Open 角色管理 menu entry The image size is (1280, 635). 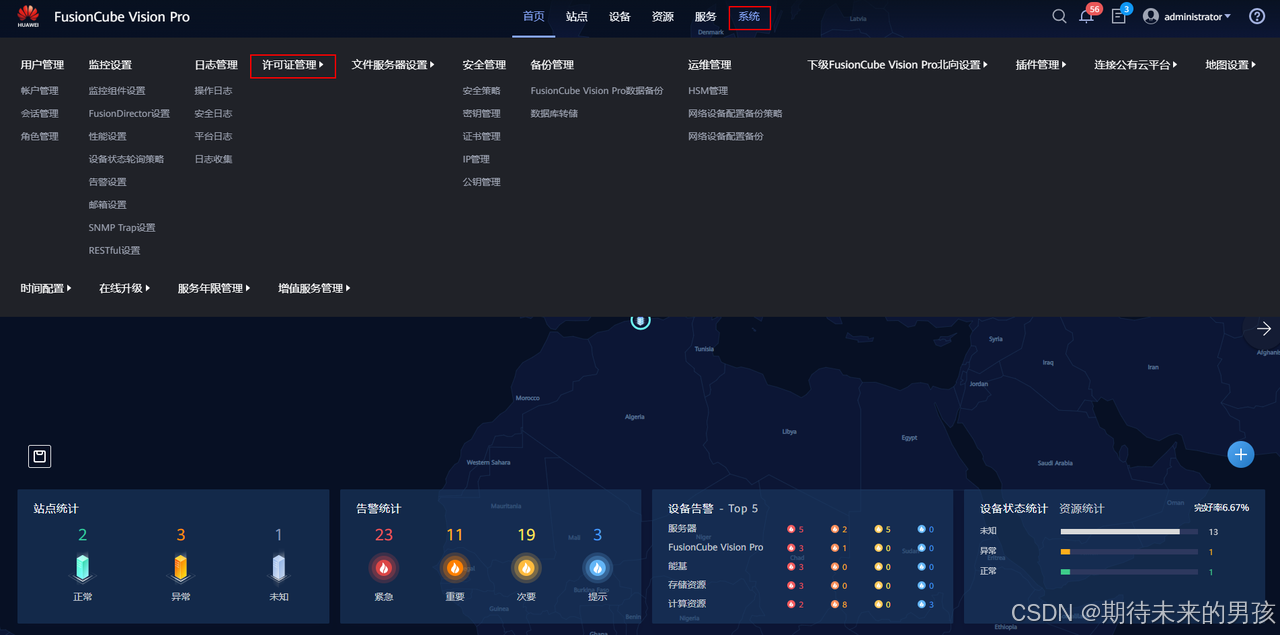pos(40,137)
